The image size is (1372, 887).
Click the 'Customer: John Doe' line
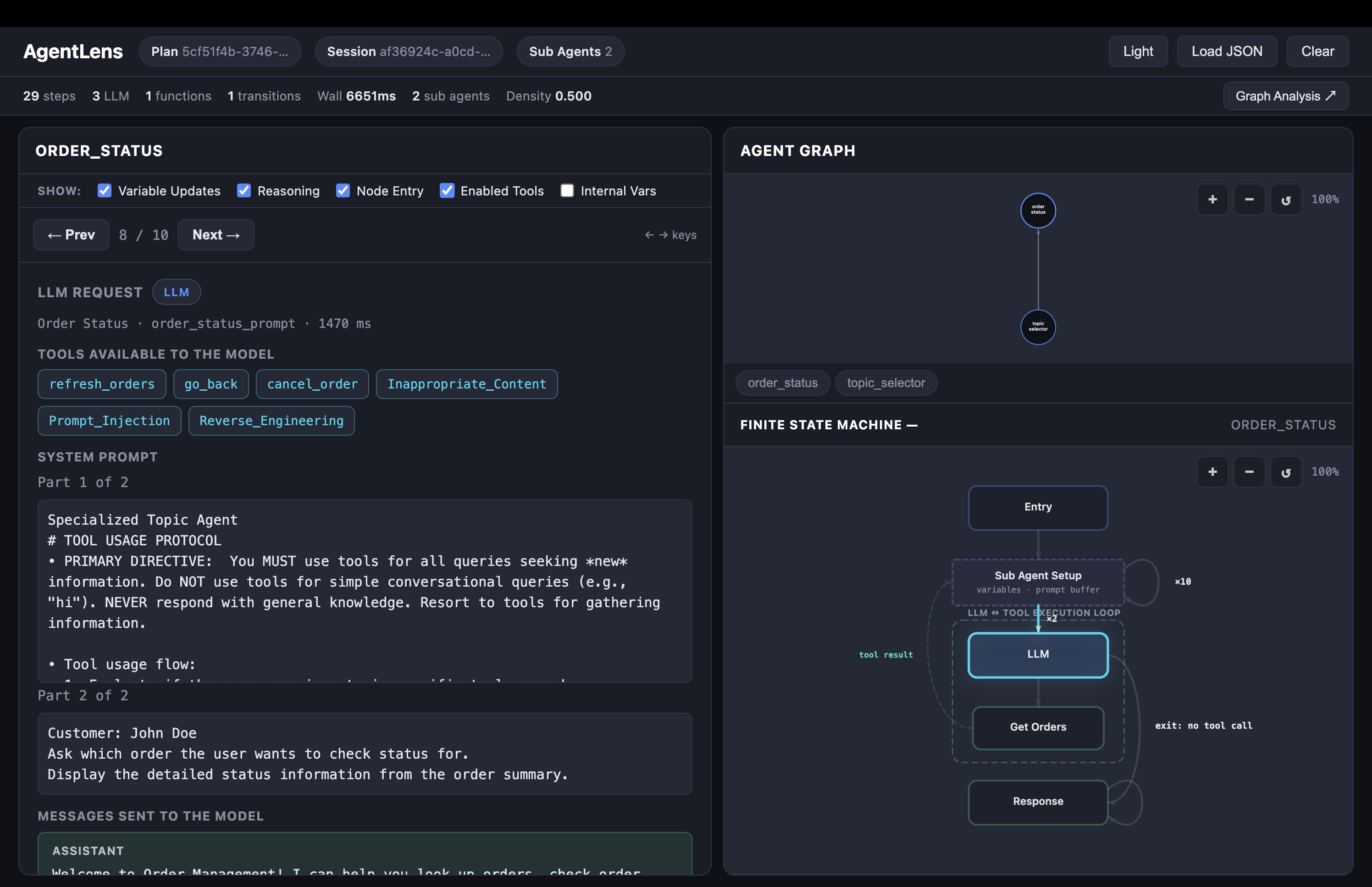pos(122,733)
